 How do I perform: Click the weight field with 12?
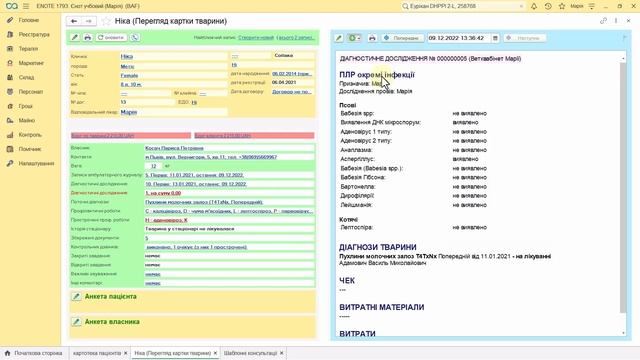153,166
